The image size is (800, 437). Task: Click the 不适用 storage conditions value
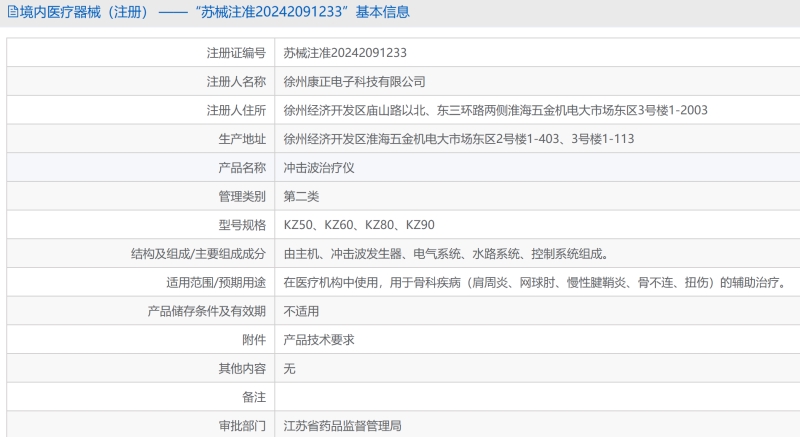click(301, 311)
